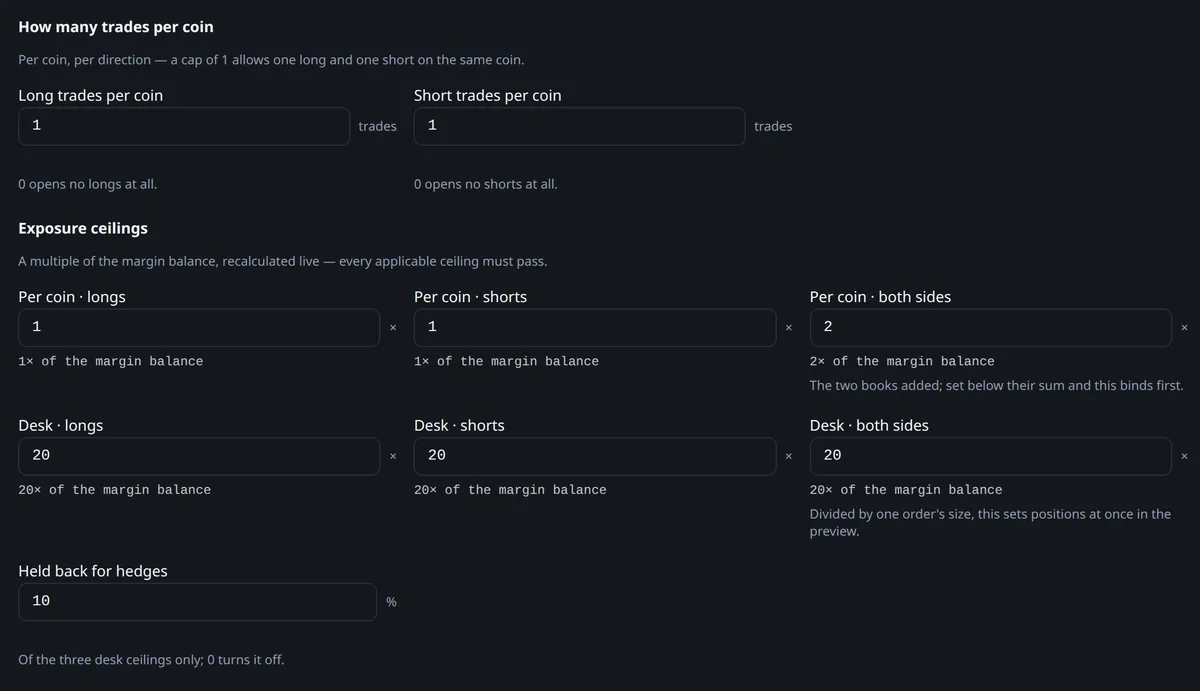Click 'trades' unit after Long trades input

377,126
